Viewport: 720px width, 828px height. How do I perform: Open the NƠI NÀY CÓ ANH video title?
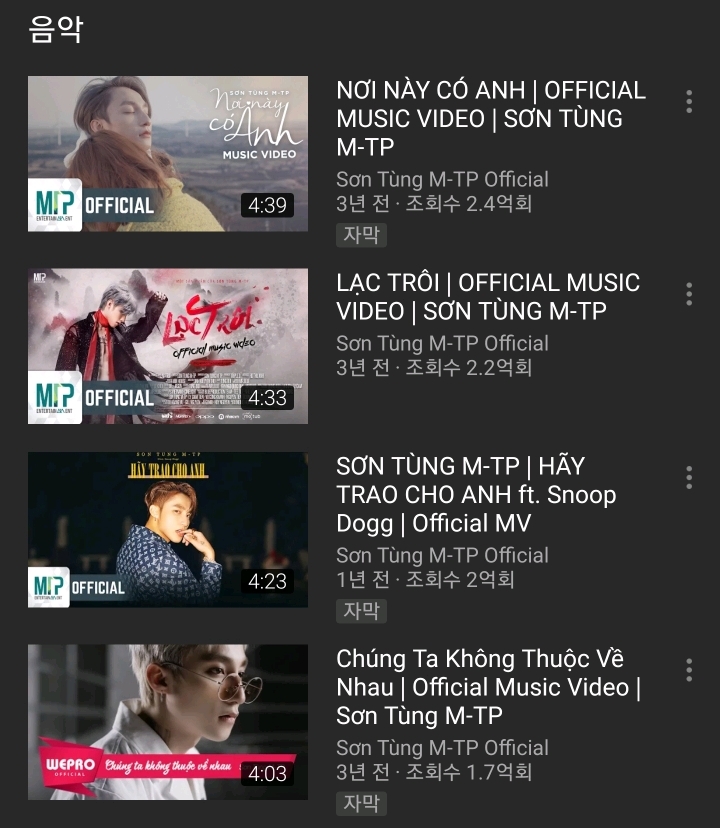tap(491, 119)
